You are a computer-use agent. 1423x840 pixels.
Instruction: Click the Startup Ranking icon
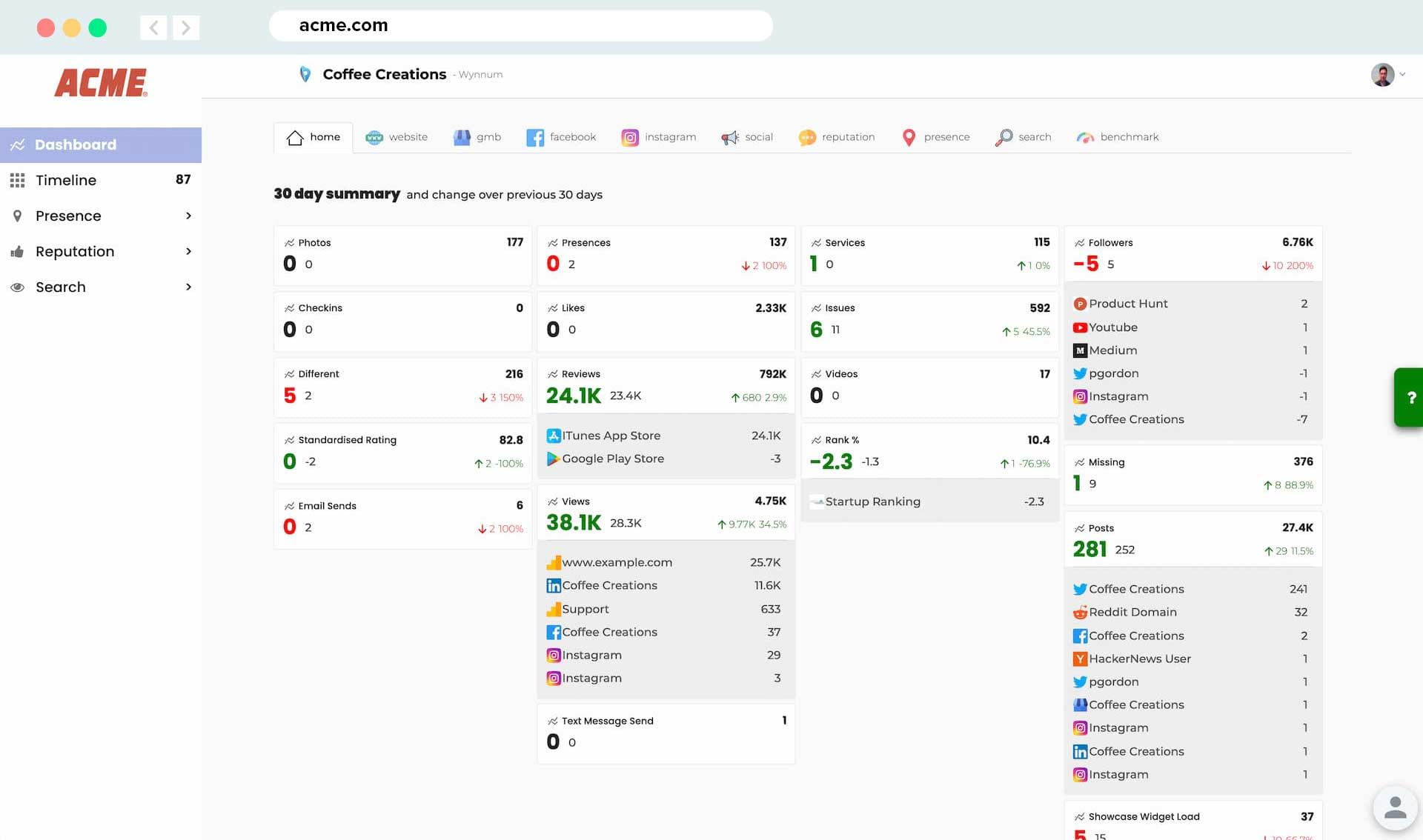(817, 502)
